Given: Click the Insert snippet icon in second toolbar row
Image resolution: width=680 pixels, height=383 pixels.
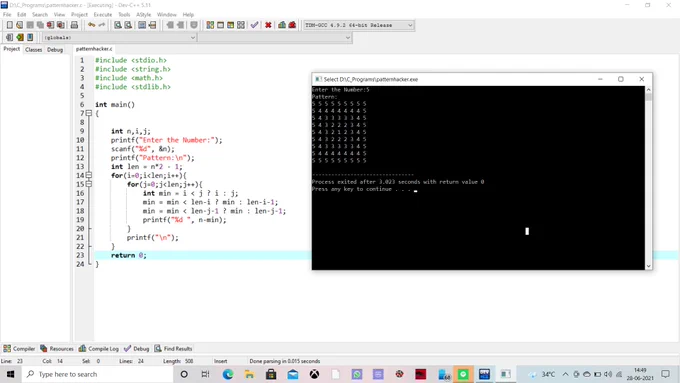Looking at the screenshot, I should (x=9, y=37).
